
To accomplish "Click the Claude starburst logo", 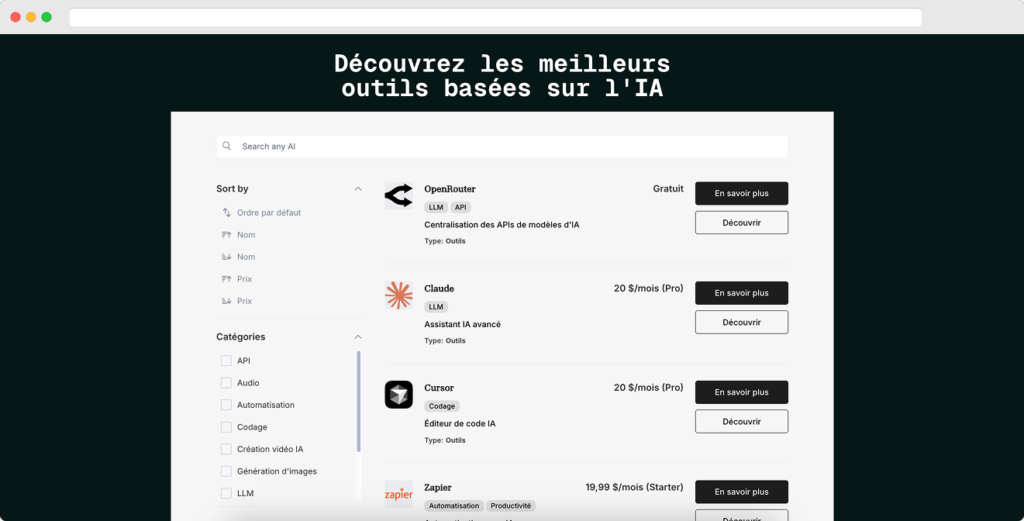I will point(398,295).
